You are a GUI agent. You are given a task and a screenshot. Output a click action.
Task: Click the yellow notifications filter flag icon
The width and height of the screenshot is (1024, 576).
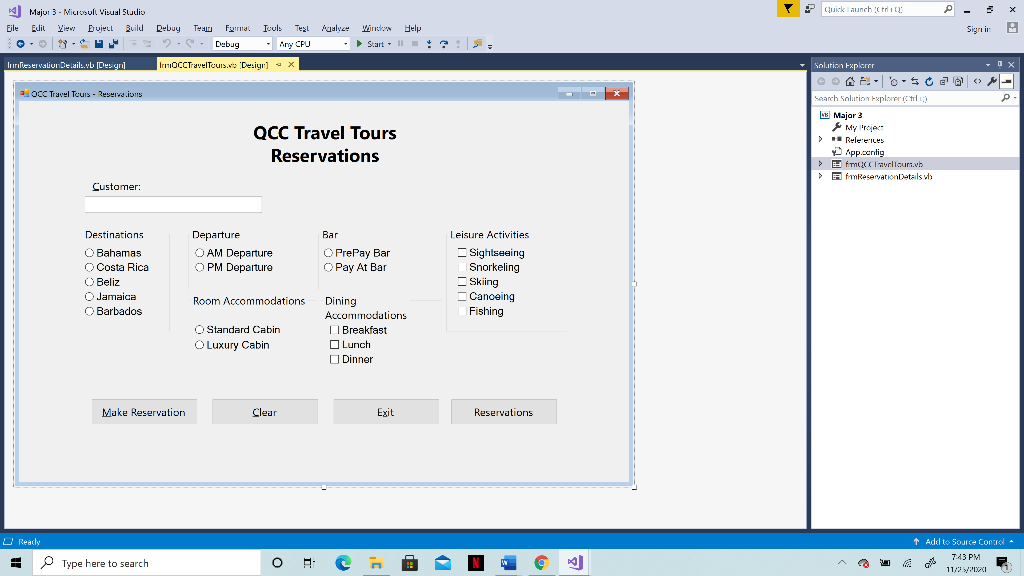tap(788, 9)
